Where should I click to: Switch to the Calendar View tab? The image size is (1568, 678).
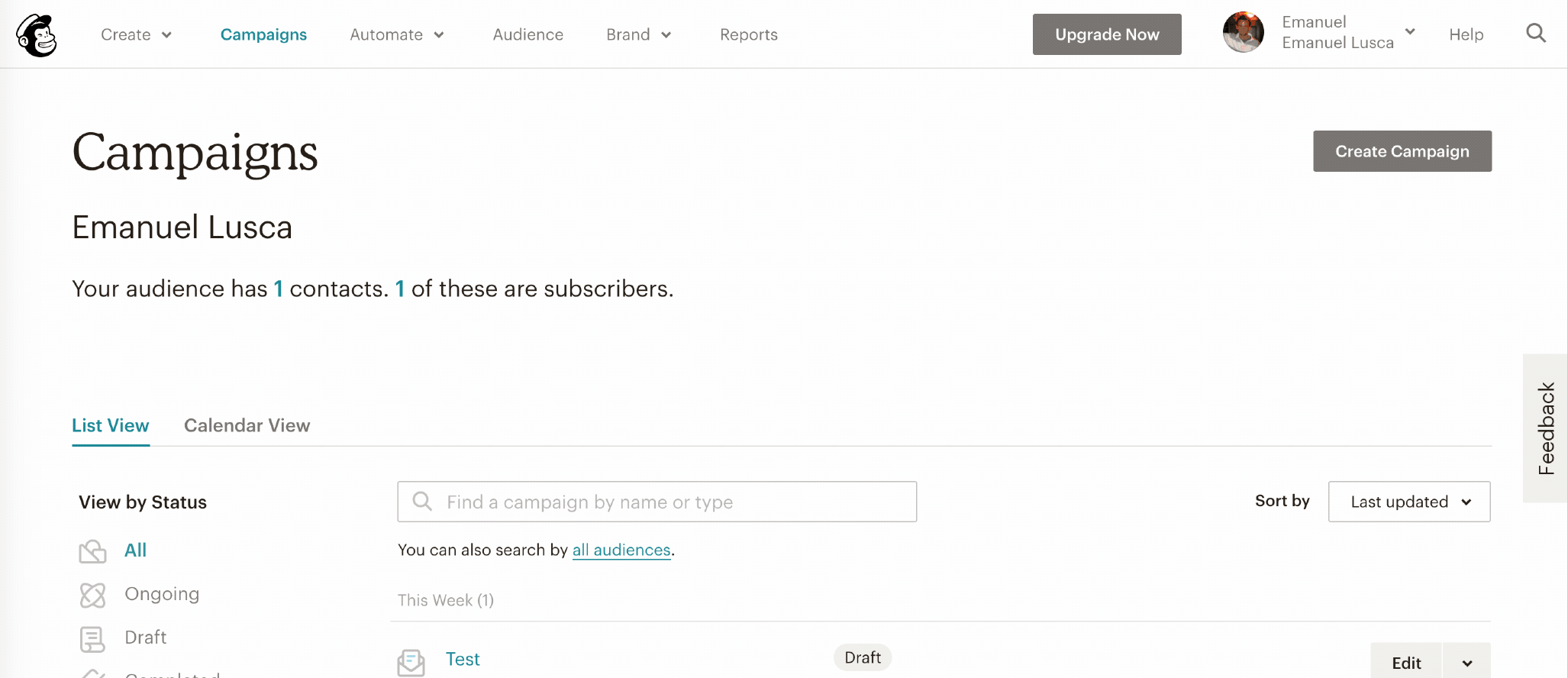(247, 425)
